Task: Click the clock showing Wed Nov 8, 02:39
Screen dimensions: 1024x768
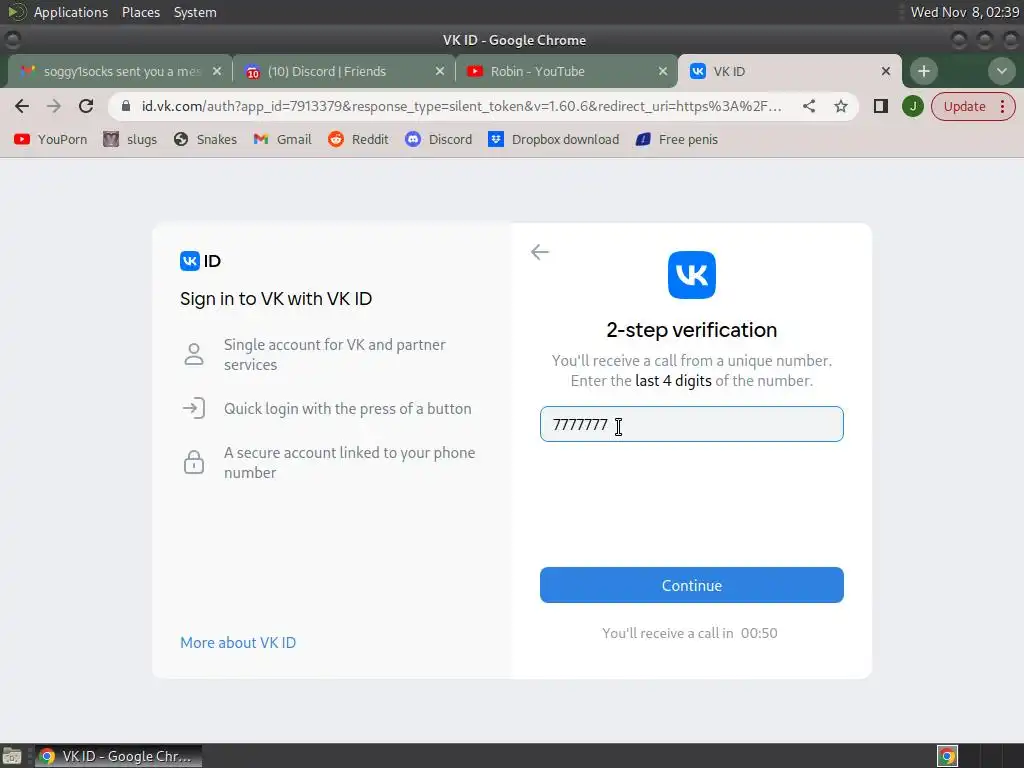Action: tap(965, 12)
